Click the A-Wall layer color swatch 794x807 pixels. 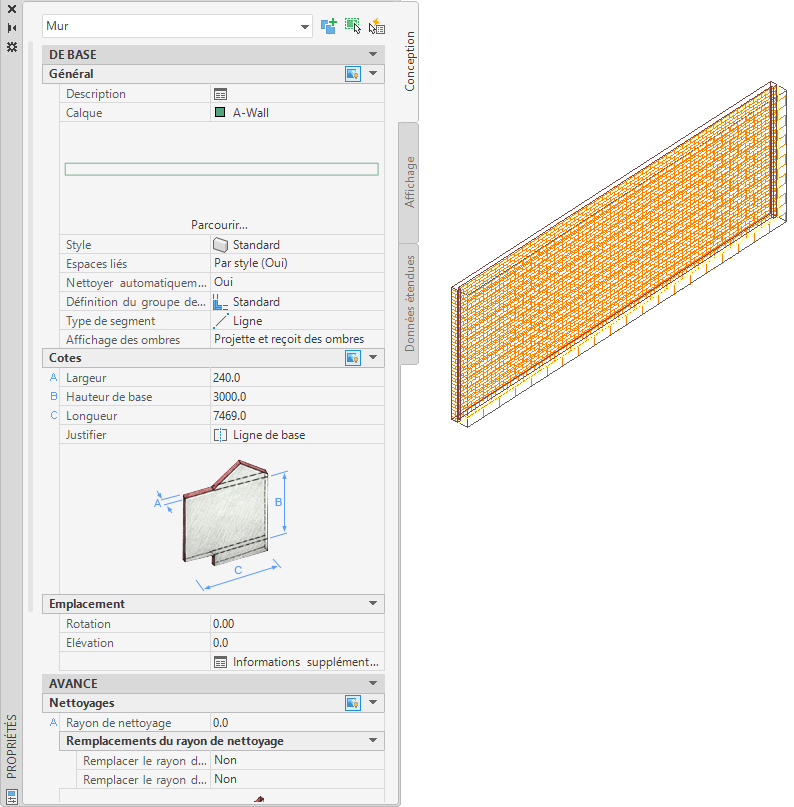point(220,112)
